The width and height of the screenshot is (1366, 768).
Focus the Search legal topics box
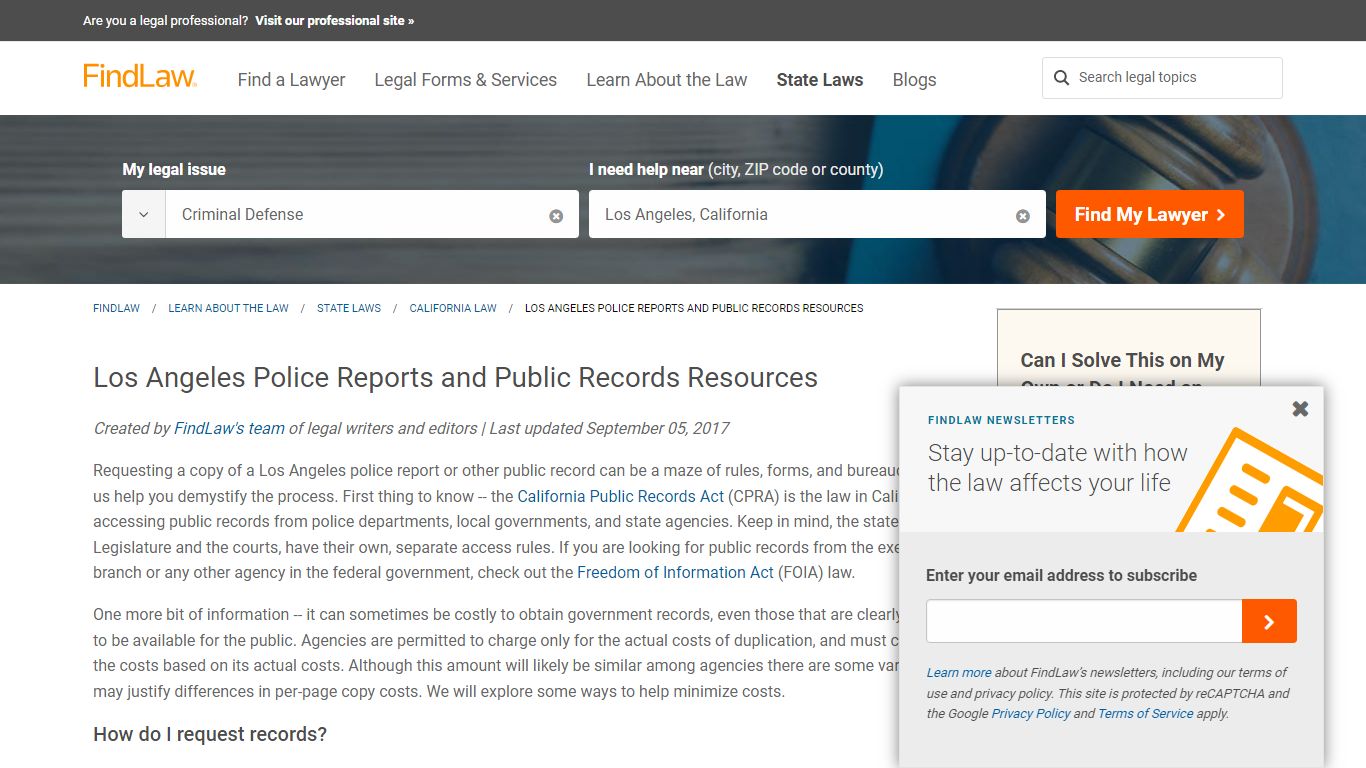[1162, 78]
